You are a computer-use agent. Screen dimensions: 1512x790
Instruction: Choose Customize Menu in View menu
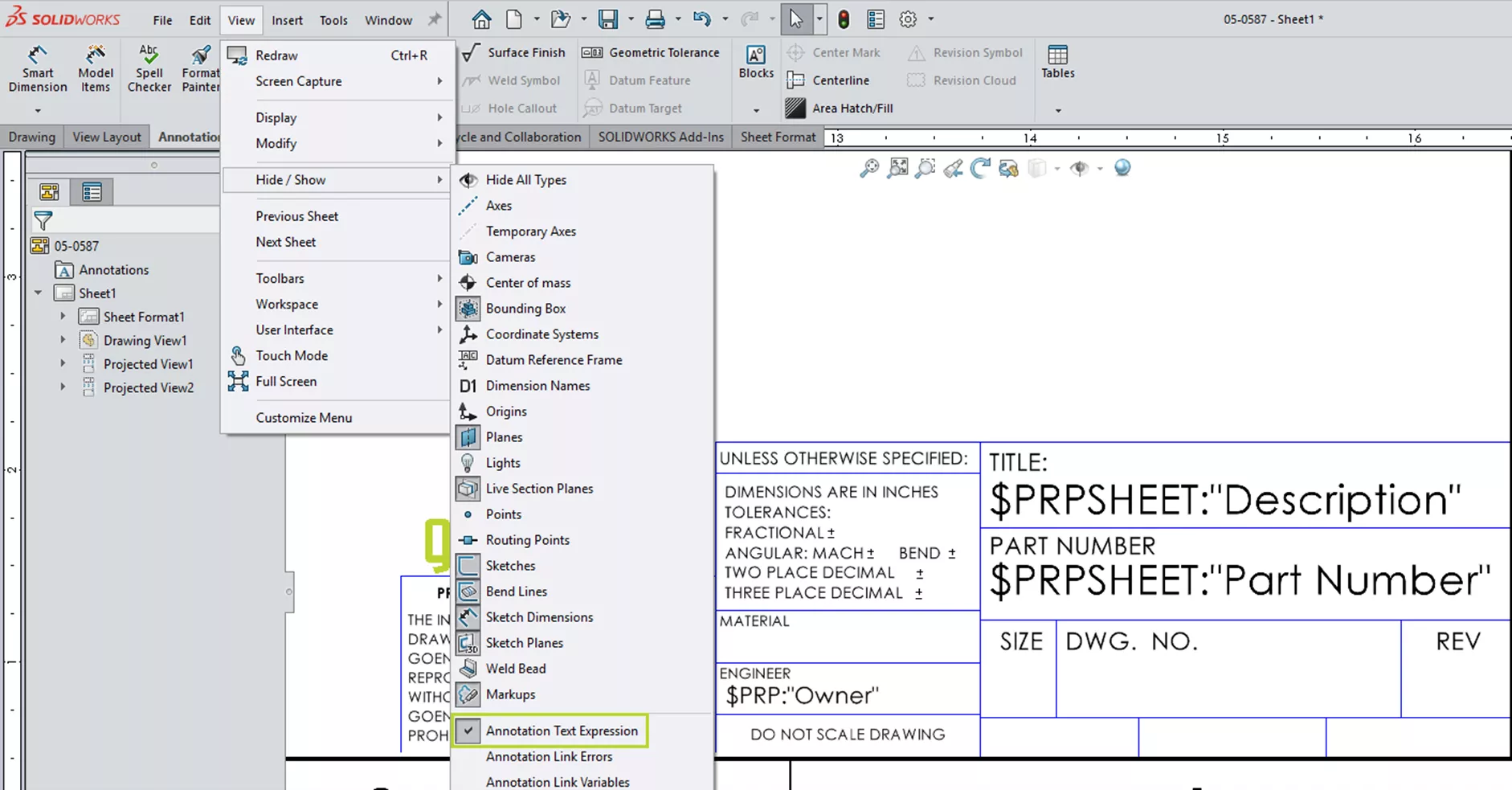tap(304, 418)
